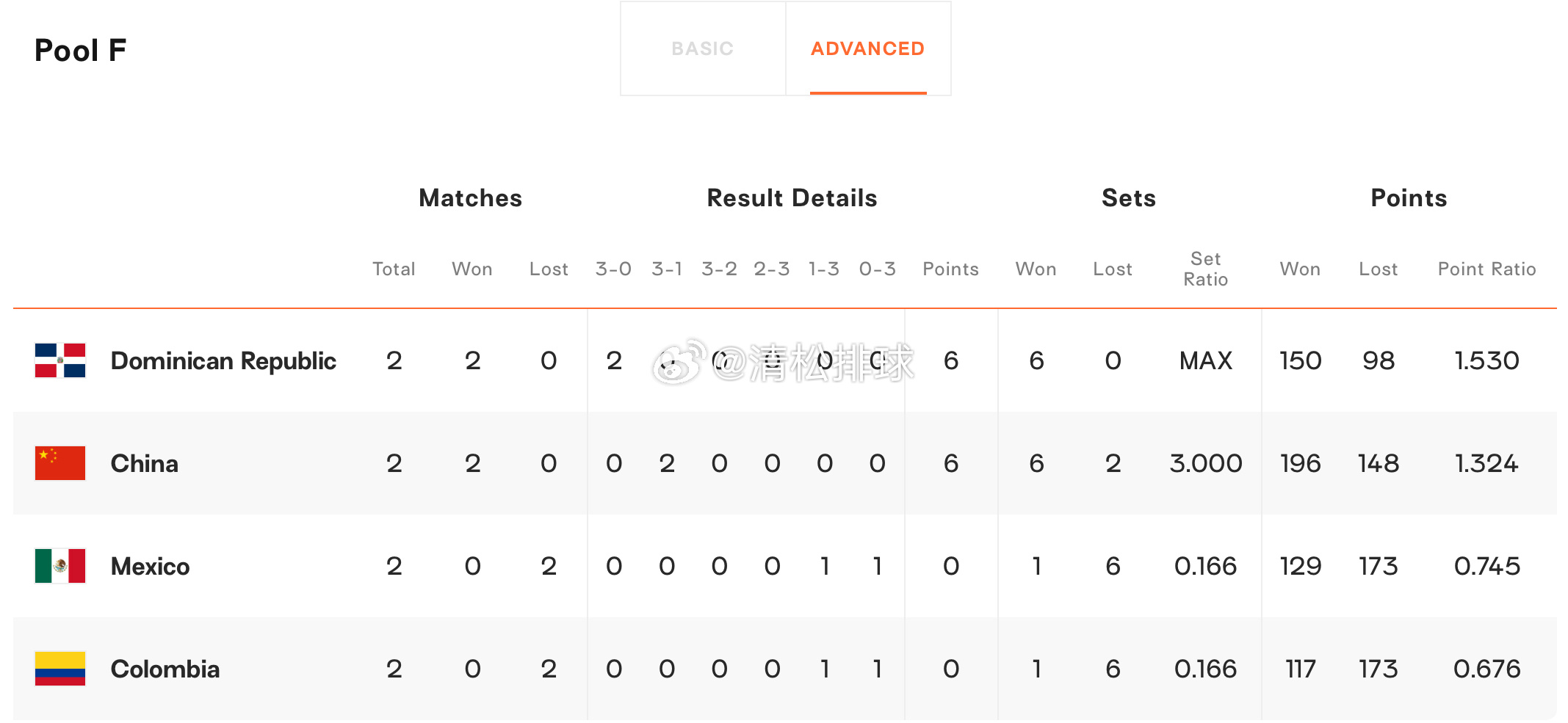Screen dimensions: 1568x723
Task: Switch to the BASIC tab
Action: (x=703, y=48)
